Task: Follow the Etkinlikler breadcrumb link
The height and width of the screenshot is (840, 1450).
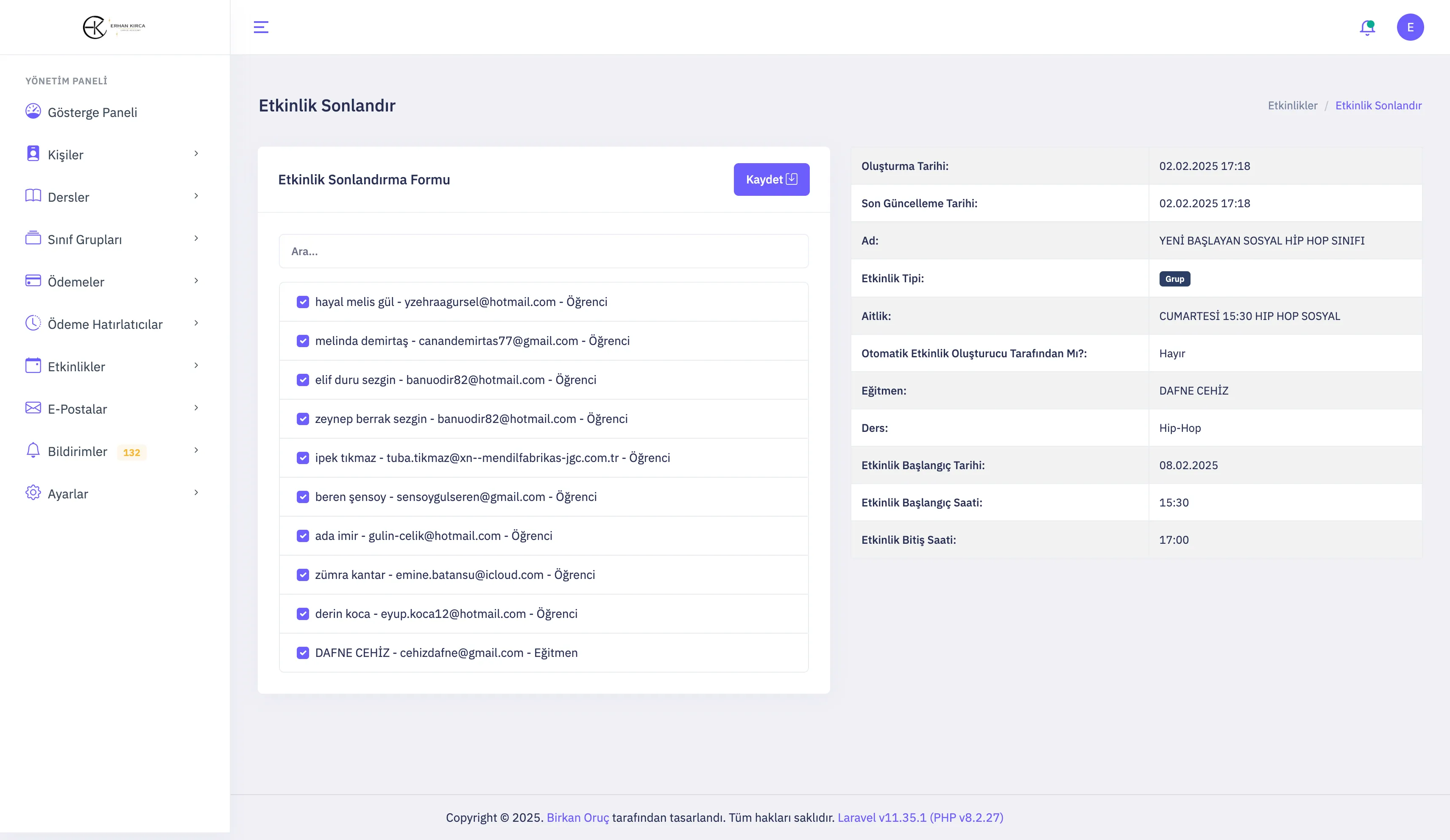Action: (1292, 105)
